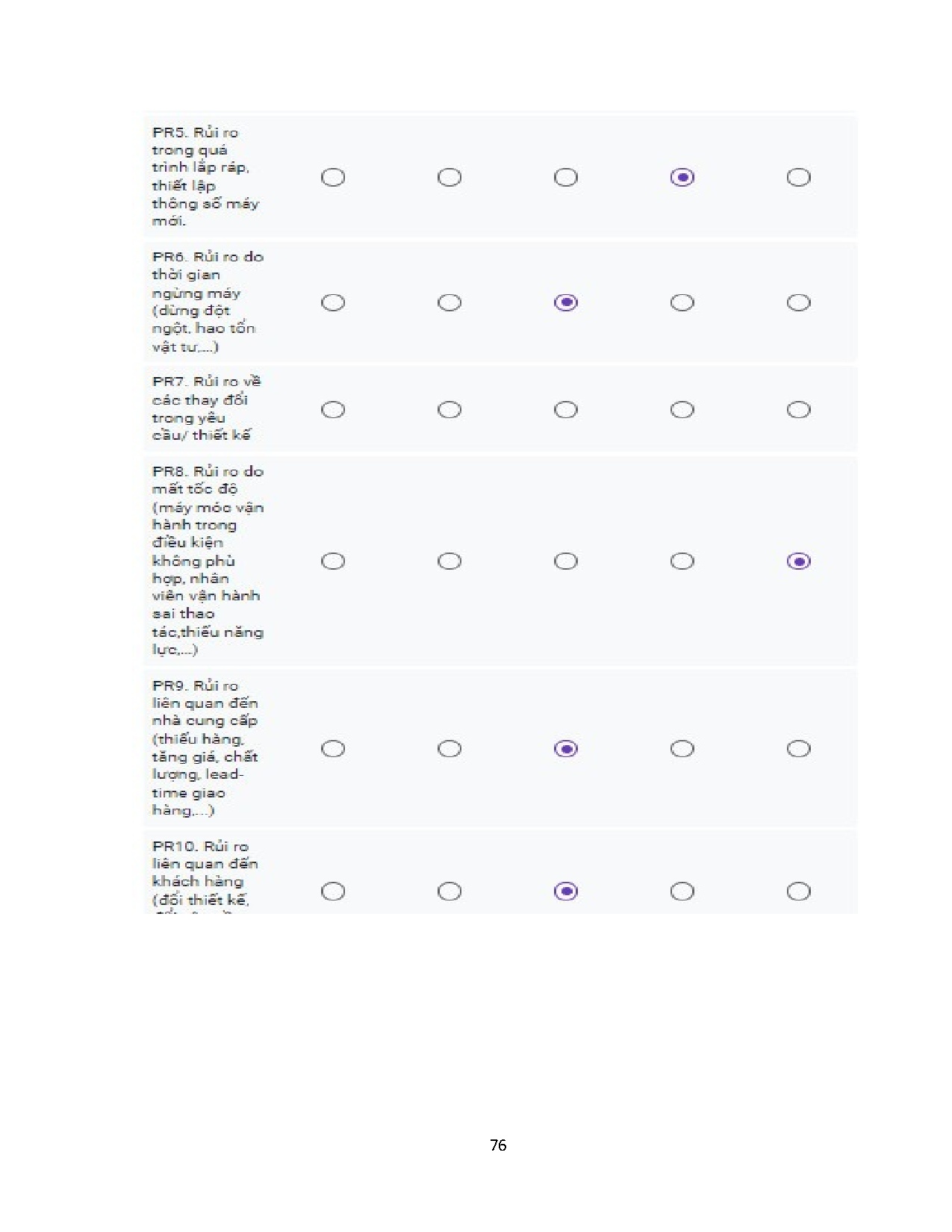This screenshot has width=952, height=1232.
Task: Select the fourth radio option for PR10
Action: (x=682, y=892)
